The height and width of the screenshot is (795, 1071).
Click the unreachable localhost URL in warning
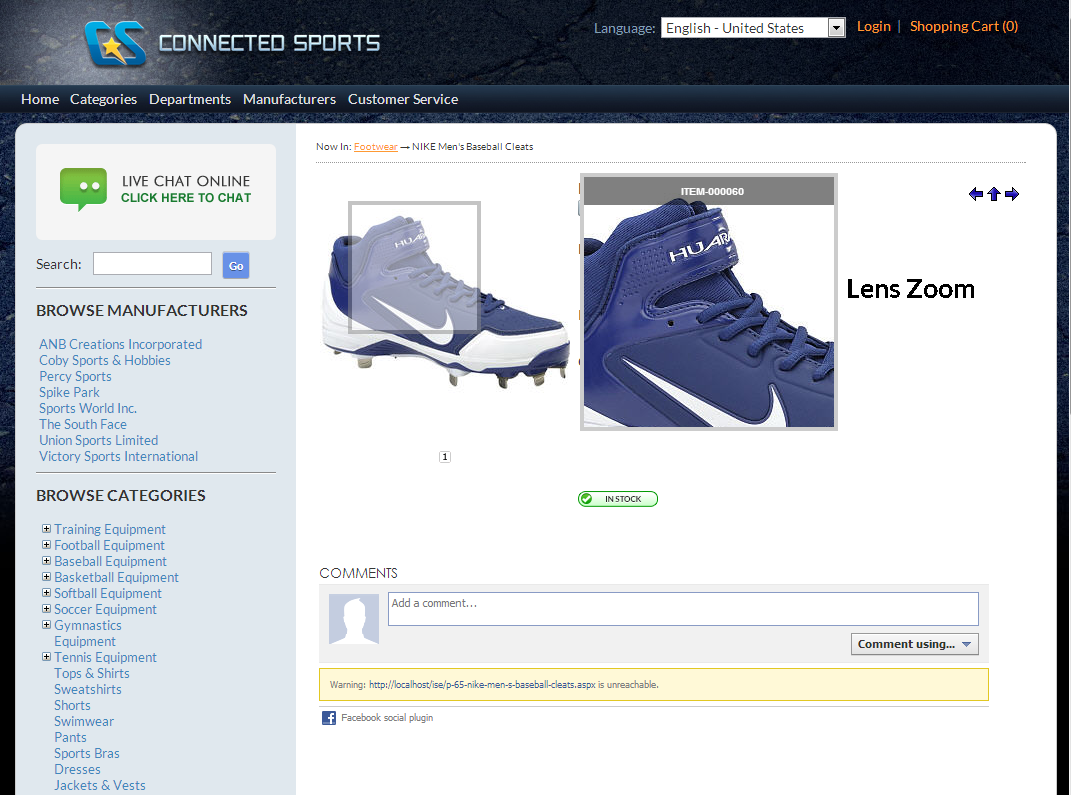(x=482, y=684)
